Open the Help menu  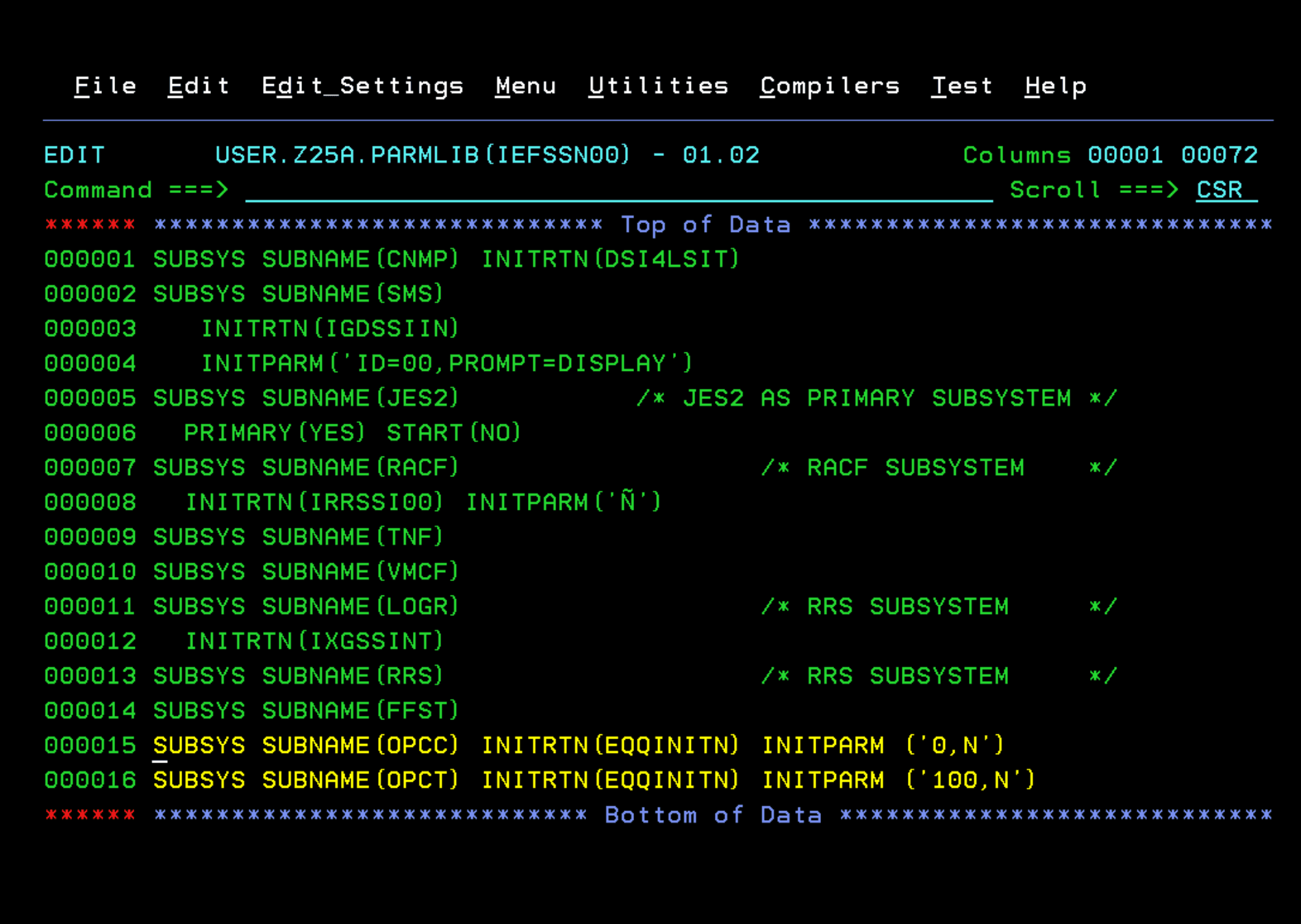pos(1055,86)
